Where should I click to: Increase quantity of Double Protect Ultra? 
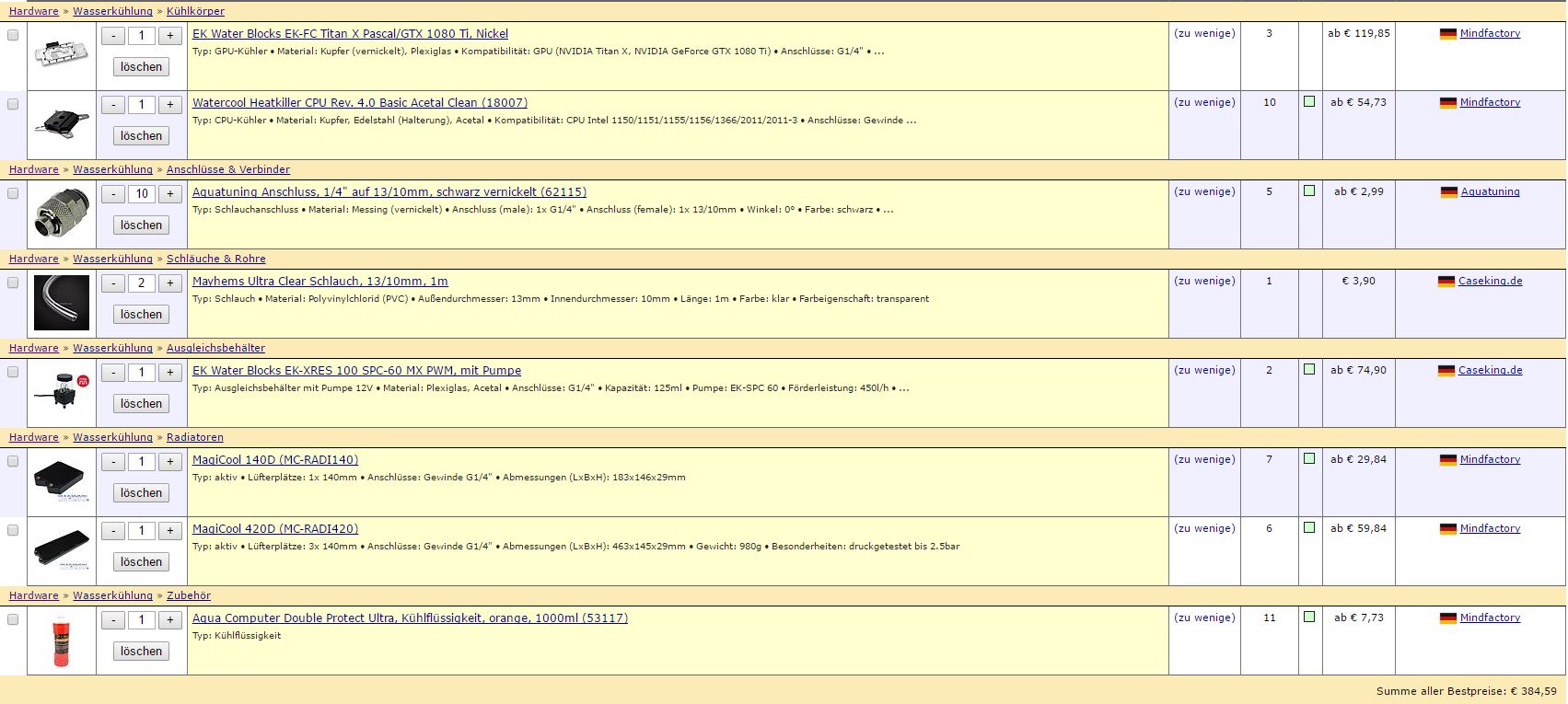pyautogui.click(x=169, y=620)
